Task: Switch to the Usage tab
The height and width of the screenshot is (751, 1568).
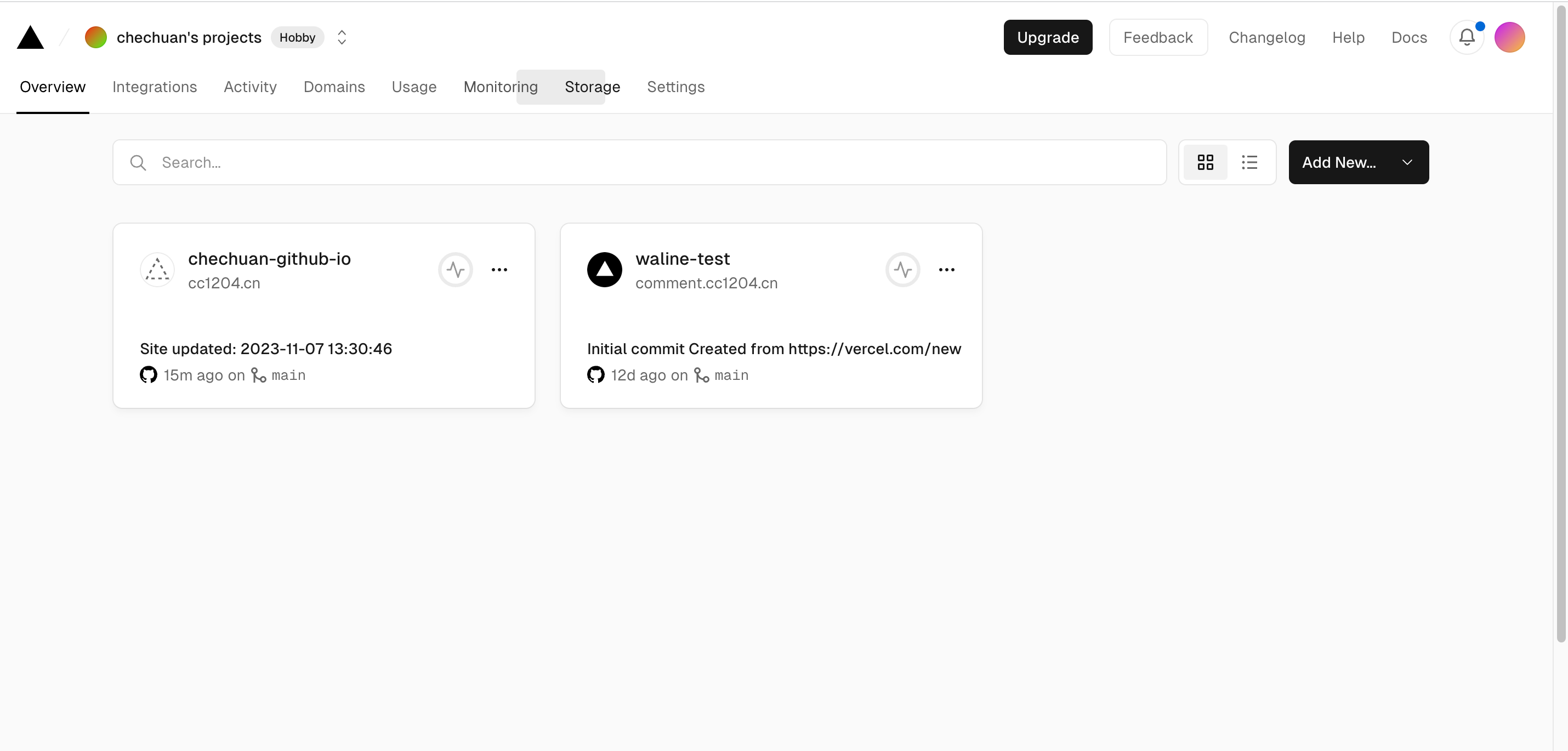Action: tap(414, 87)
